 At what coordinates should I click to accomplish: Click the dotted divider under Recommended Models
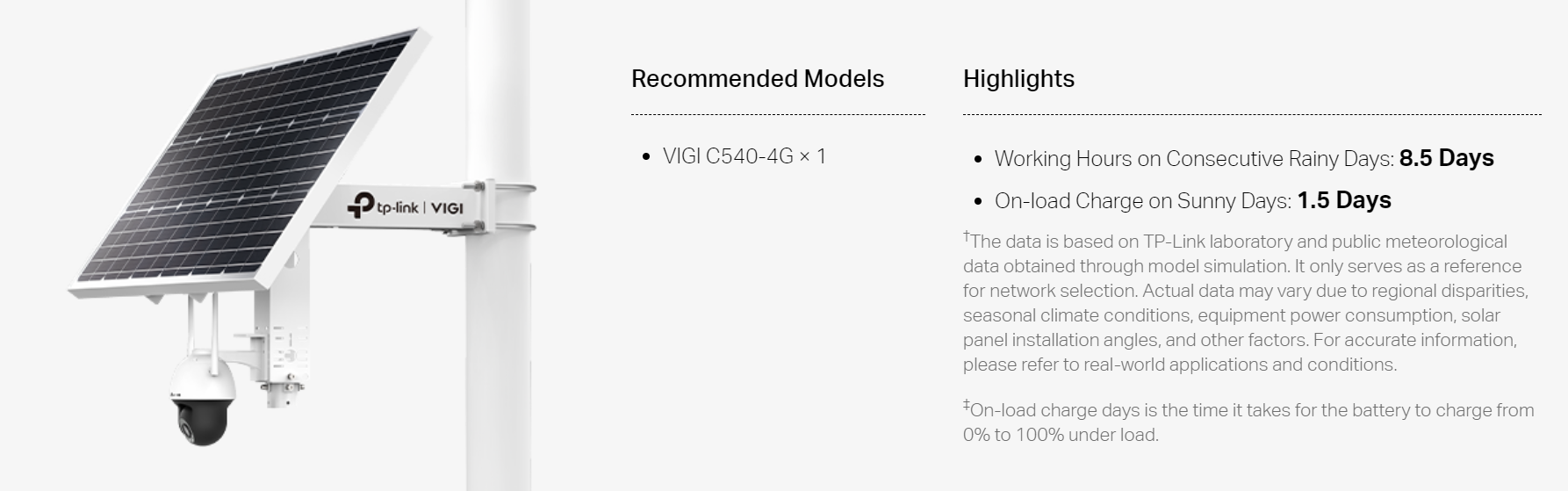[x=777, y=114]
